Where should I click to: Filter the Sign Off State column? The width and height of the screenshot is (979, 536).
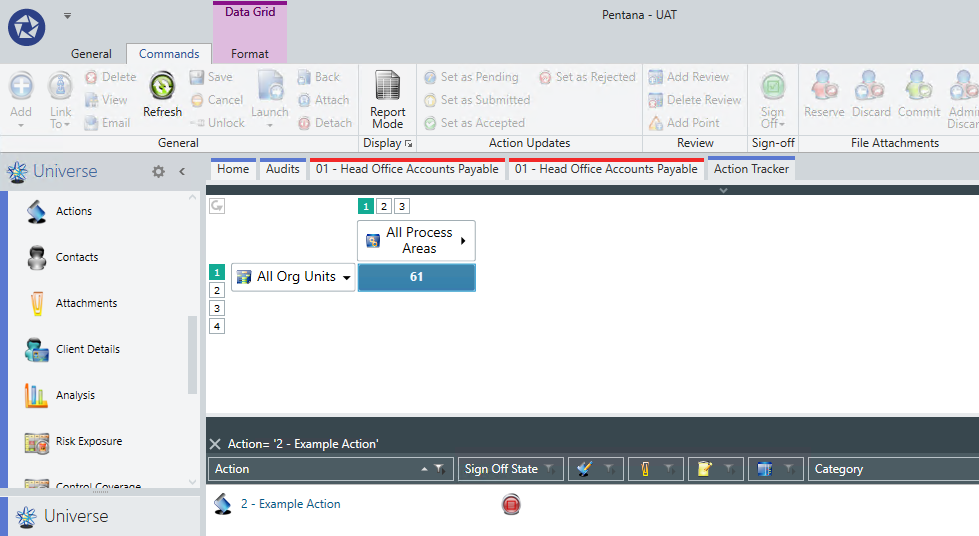(x=549, y=469)
